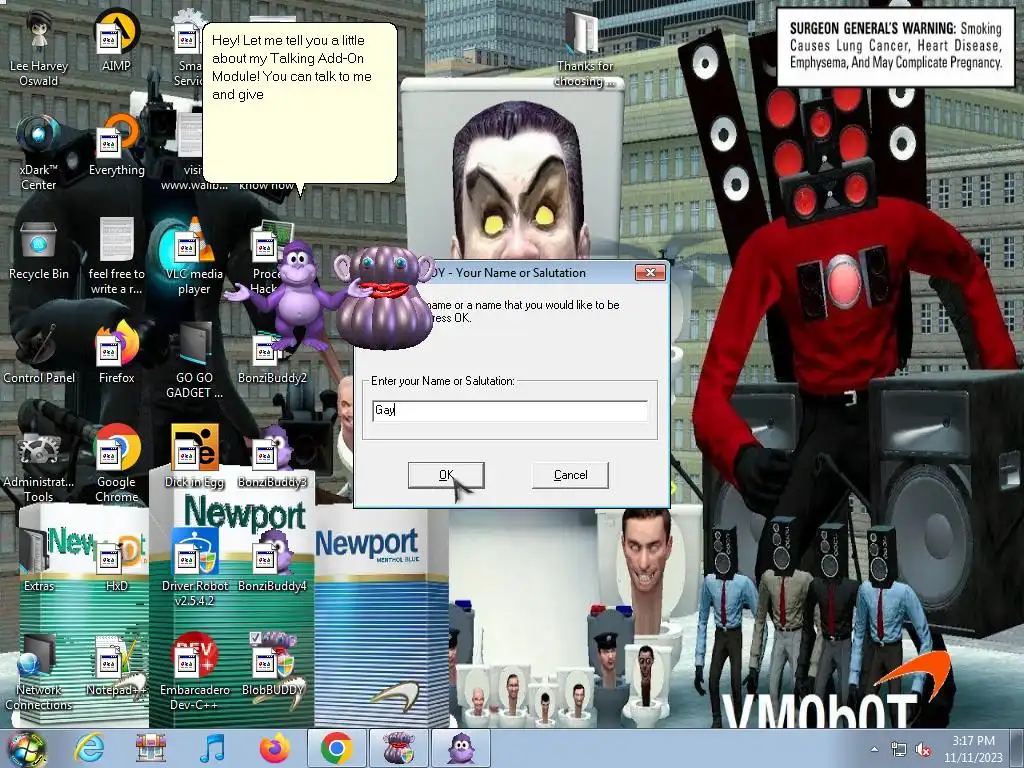Show hidden system tray icons
The height and width of the screenshot is (768, 1024).
(874, 749)
